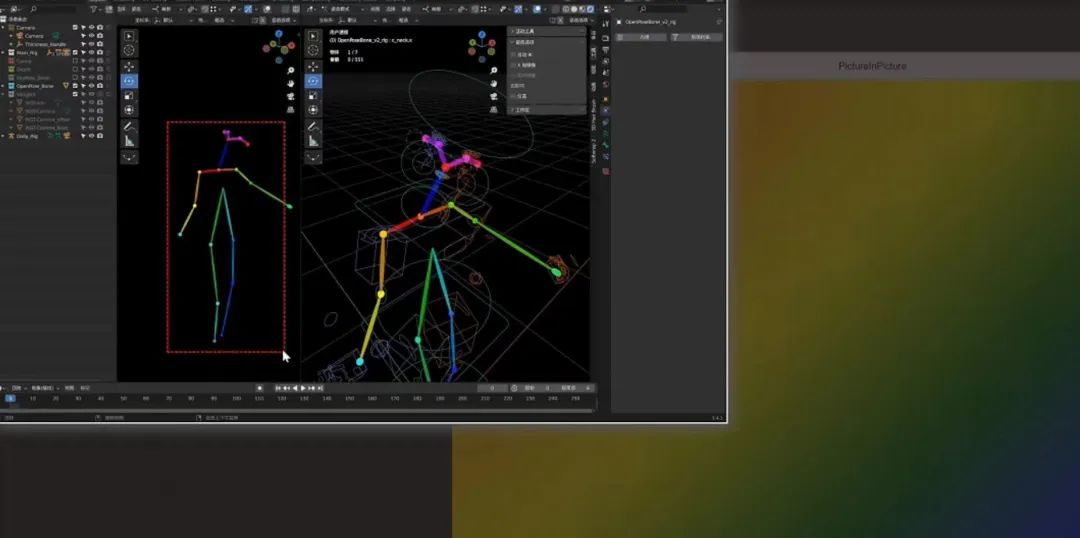The height and width of the screenshot is (538, 1080).
Task: Enable X 轴镜像 checkbox in pose options
Action: (513, 64)
